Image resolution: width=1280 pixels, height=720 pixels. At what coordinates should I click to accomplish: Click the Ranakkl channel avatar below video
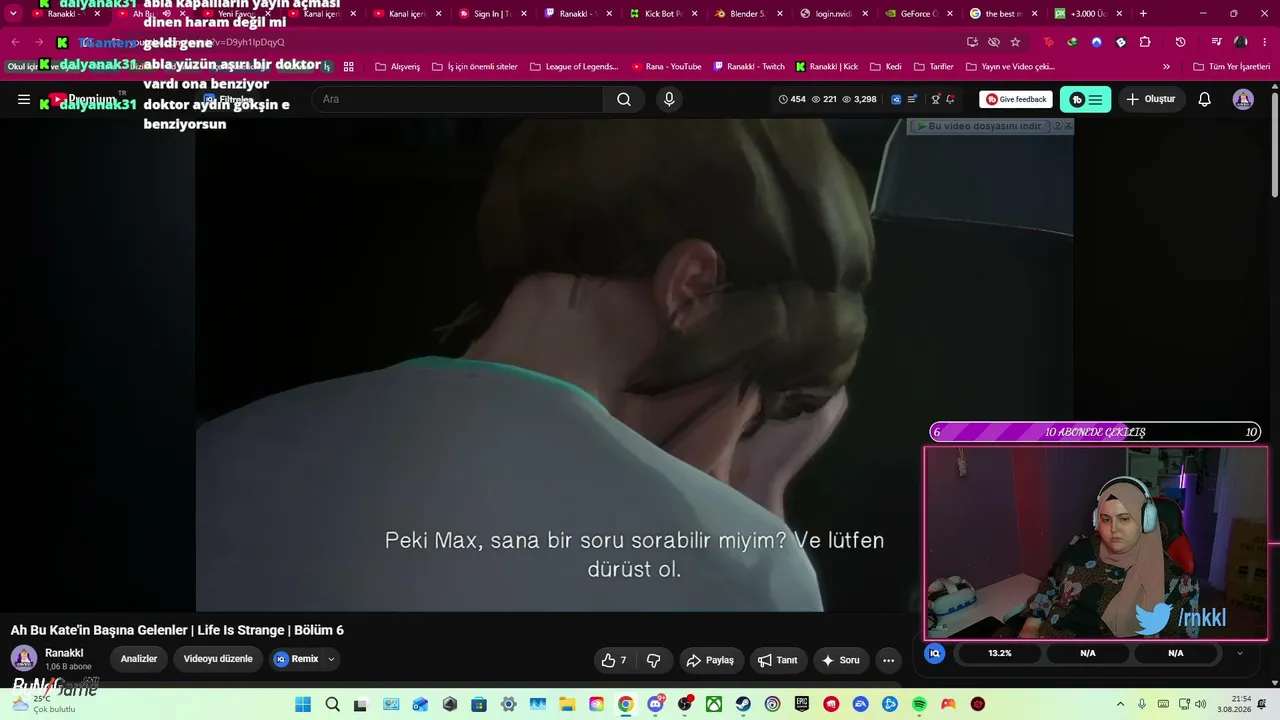point(24,658)
